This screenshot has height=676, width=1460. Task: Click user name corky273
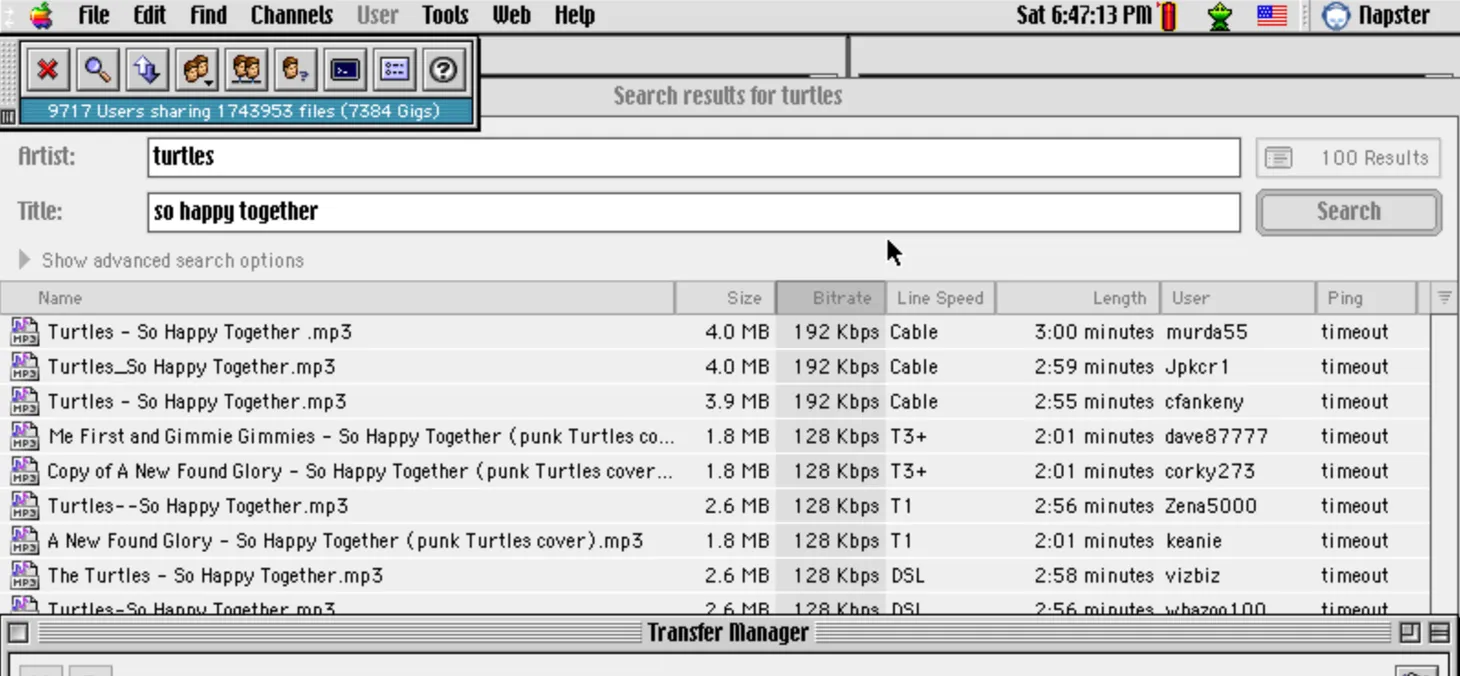pyautogui.click(x=1209, y=471)
